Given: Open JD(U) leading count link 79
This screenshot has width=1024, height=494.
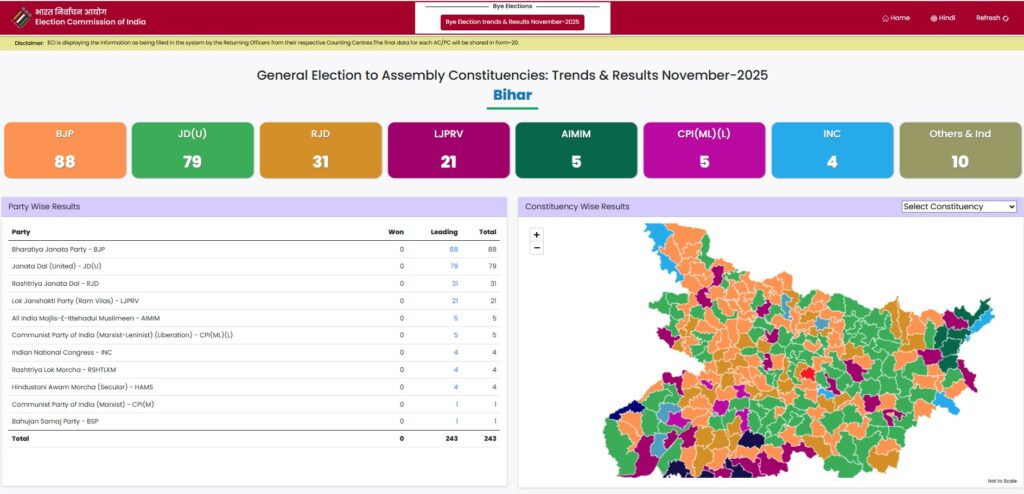Looking at the screenshot, I should pyautogui.click(x=453, y=266).
